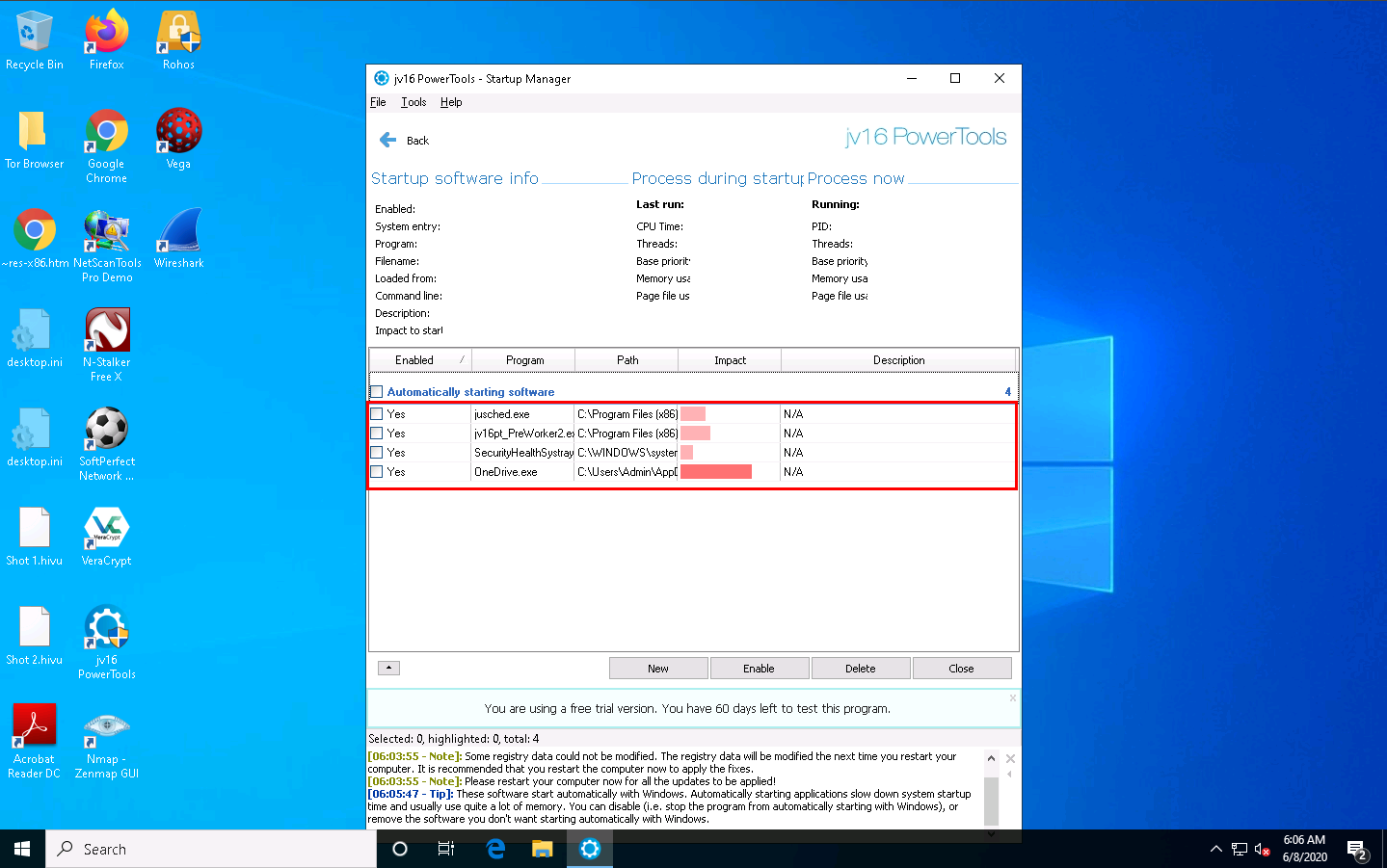Launch Edge from the taskbar
The width and height of the screenshot is (1387, 868).
[495, 849]
